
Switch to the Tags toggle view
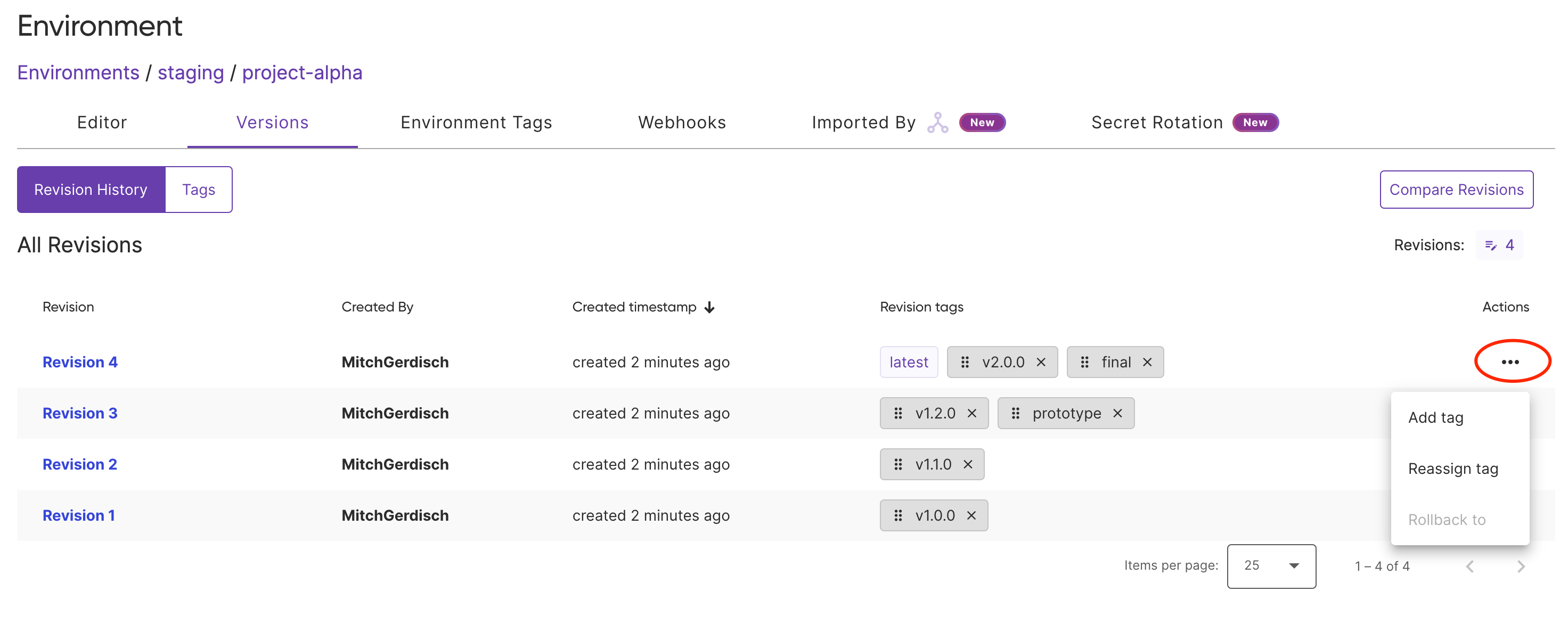[199, 190]
